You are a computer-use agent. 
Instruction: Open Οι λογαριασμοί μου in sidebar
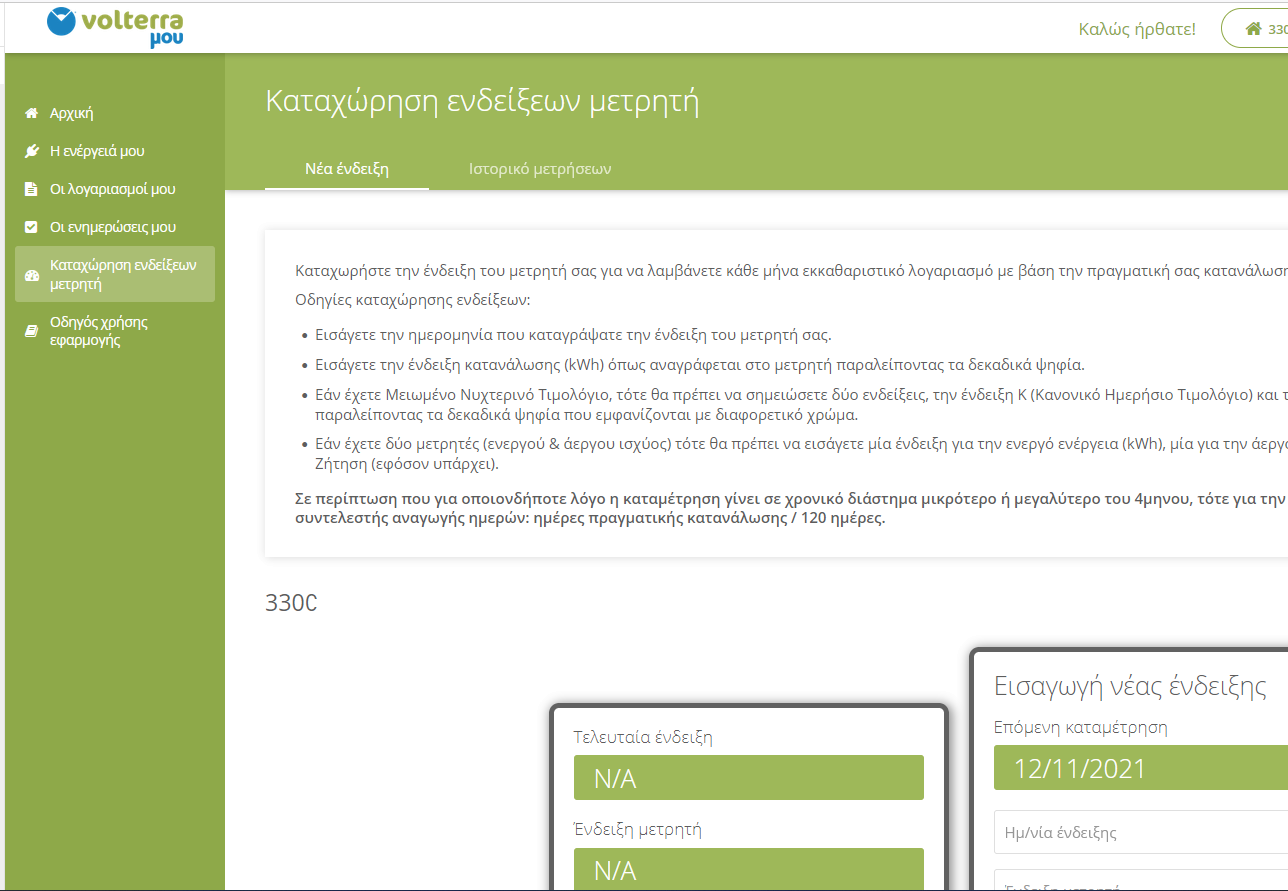click(x=115, y=189)
